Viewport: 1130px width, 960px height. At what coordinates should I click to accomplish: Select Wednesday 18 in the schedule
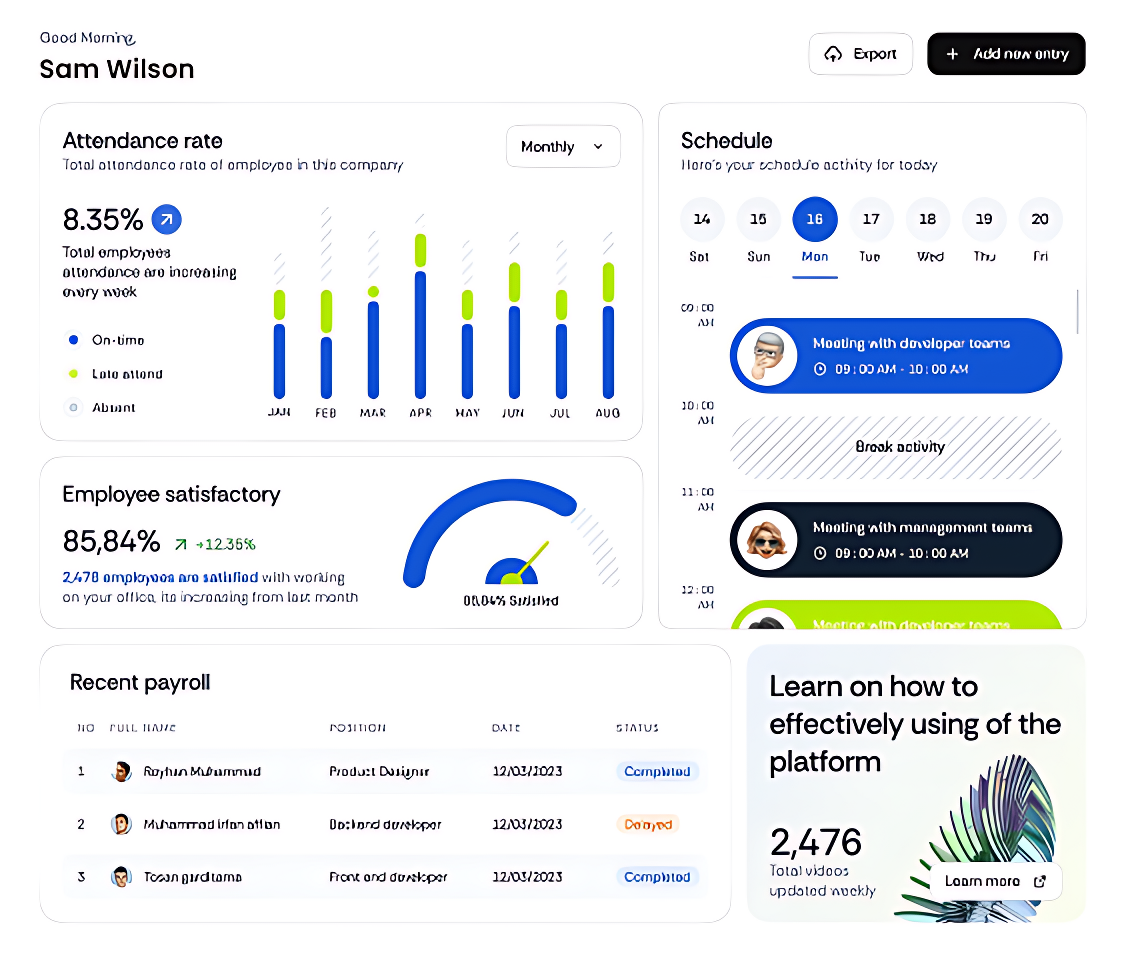927,219
